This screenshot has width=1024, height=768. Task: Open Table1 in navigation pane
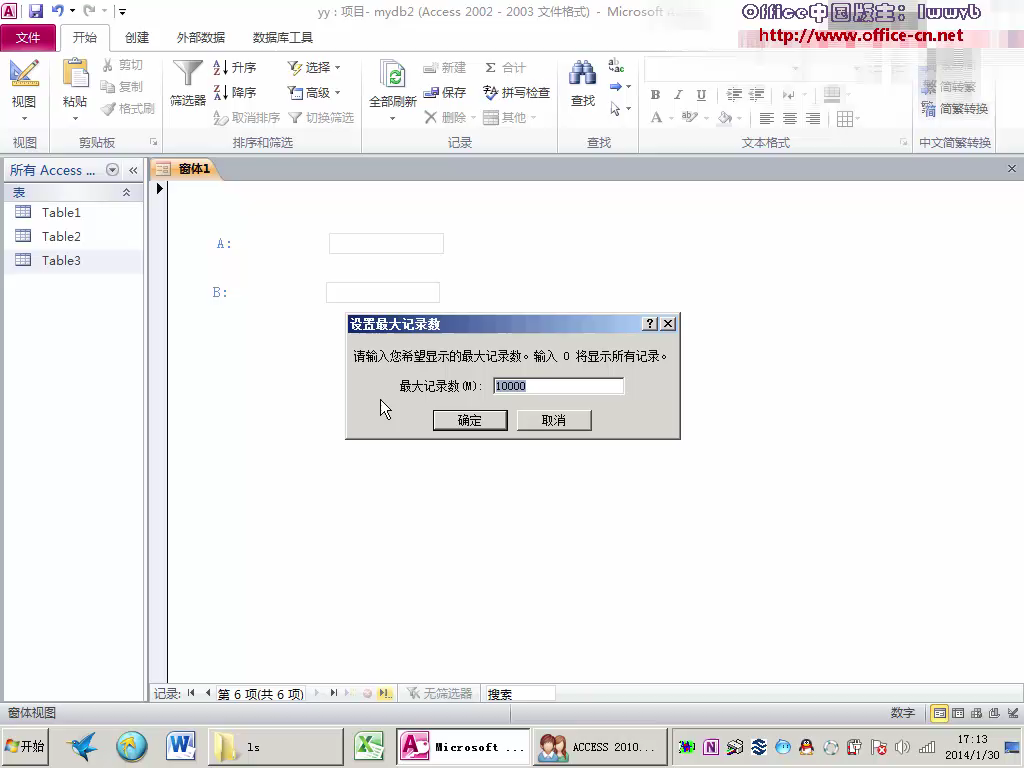73,212
